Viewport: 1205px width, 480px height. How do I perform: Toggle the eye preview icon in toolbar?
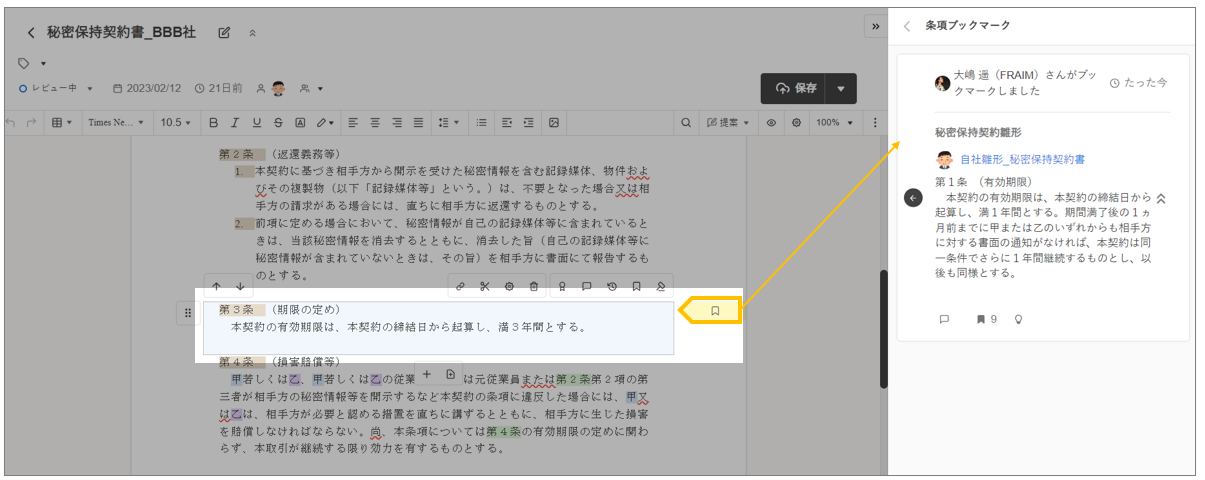click(x=771, y=122)
